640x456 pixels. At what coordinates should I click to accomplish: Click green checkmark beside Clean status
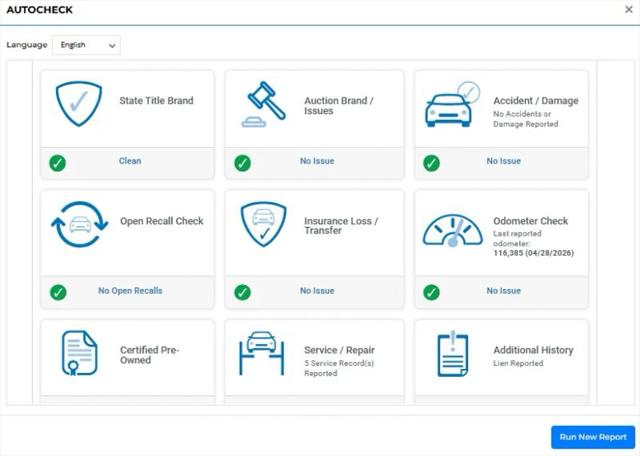(x=58, y=163)
